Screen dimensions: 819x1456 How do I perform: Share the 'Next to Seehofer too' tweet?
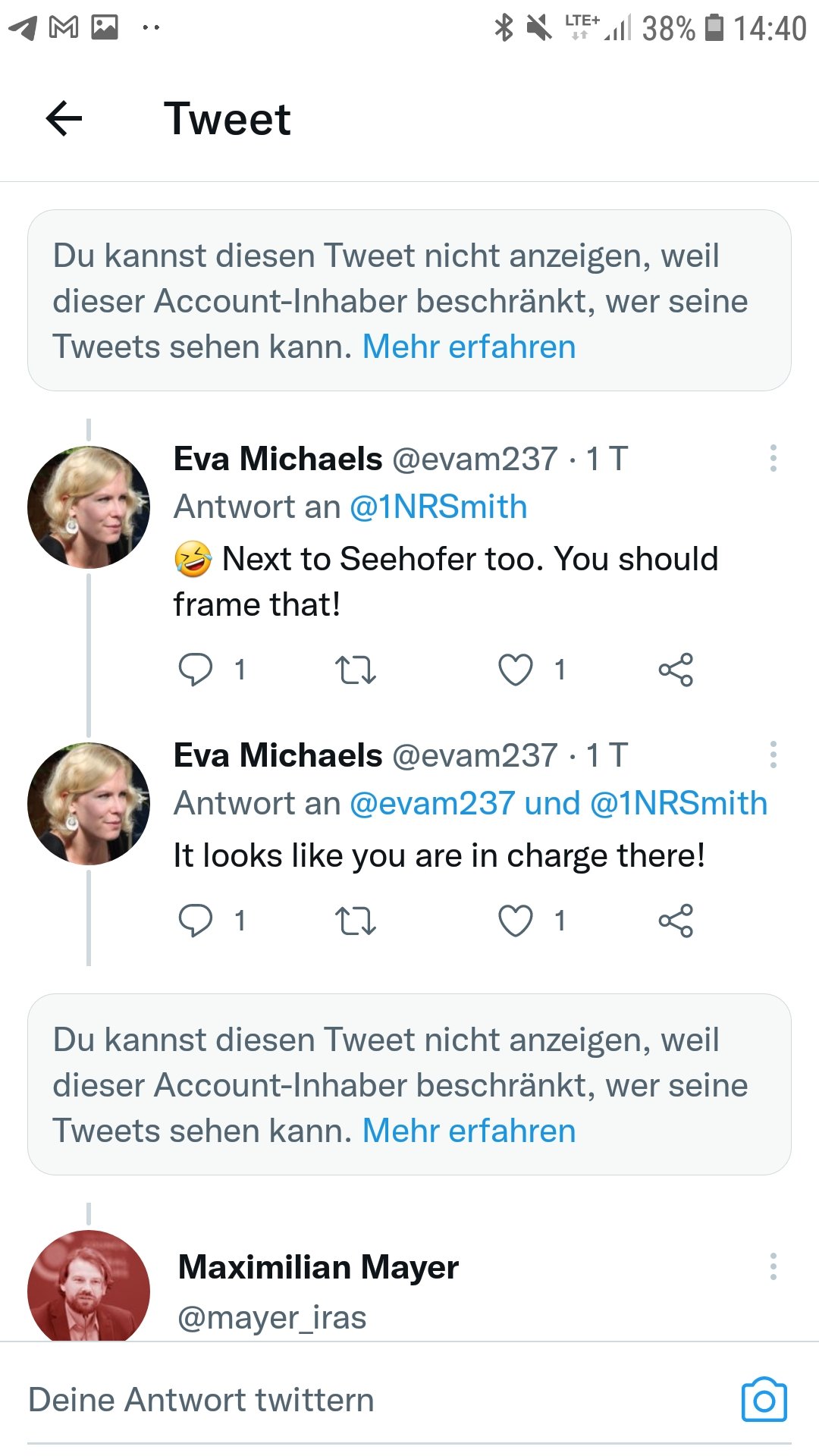(676, 670)
